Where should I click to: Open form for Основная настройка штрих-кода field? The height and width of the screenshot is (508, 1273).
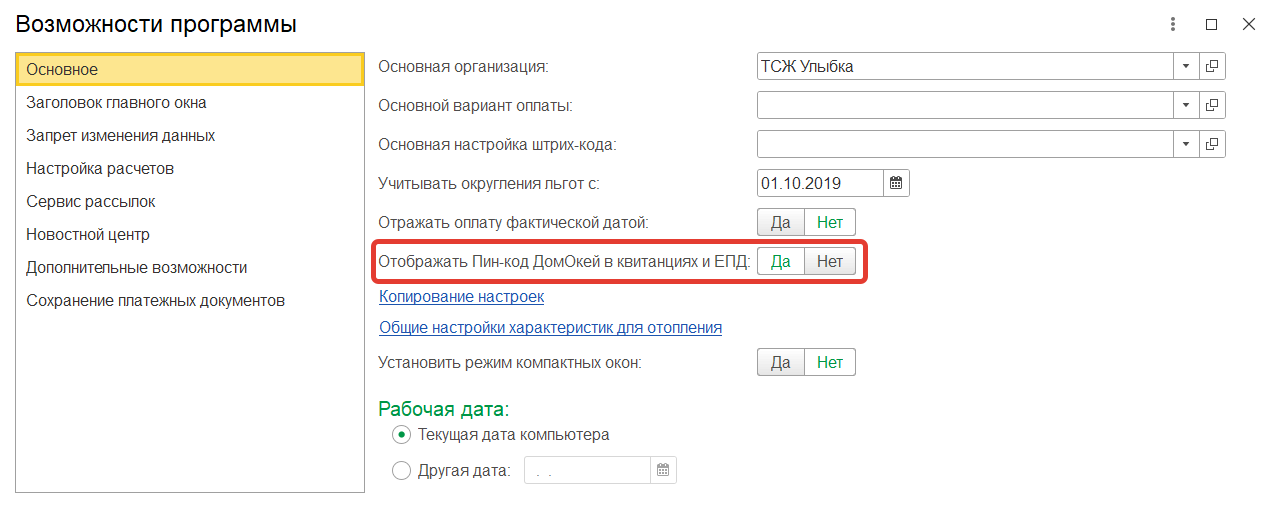[x=1212, y=144]
